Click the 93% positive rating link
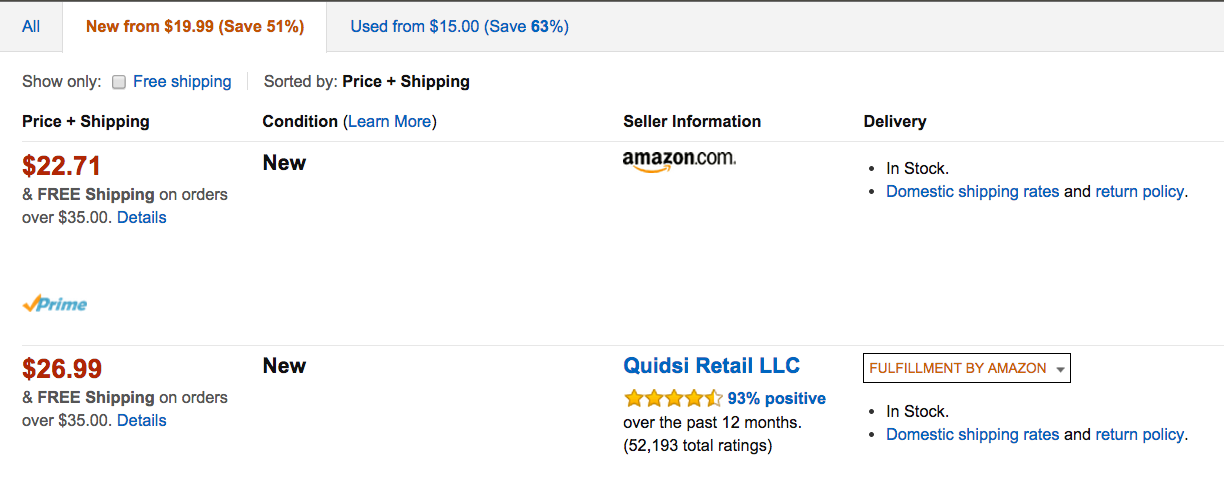Image resolution: width=1224 pixels, height=496 pixels. 776,398
